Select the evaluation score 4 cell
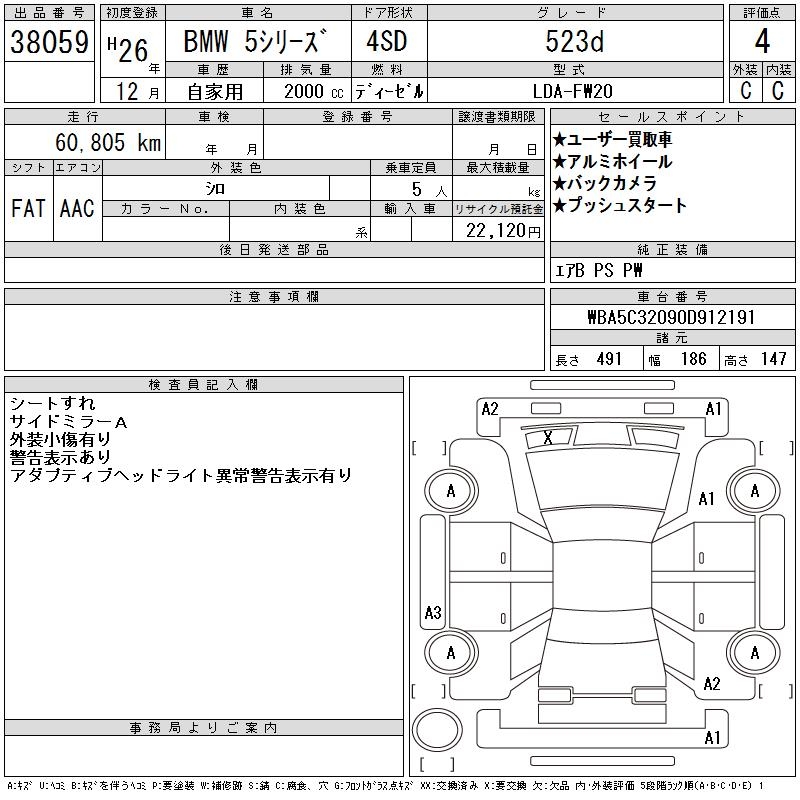 [x=760, y=42]
